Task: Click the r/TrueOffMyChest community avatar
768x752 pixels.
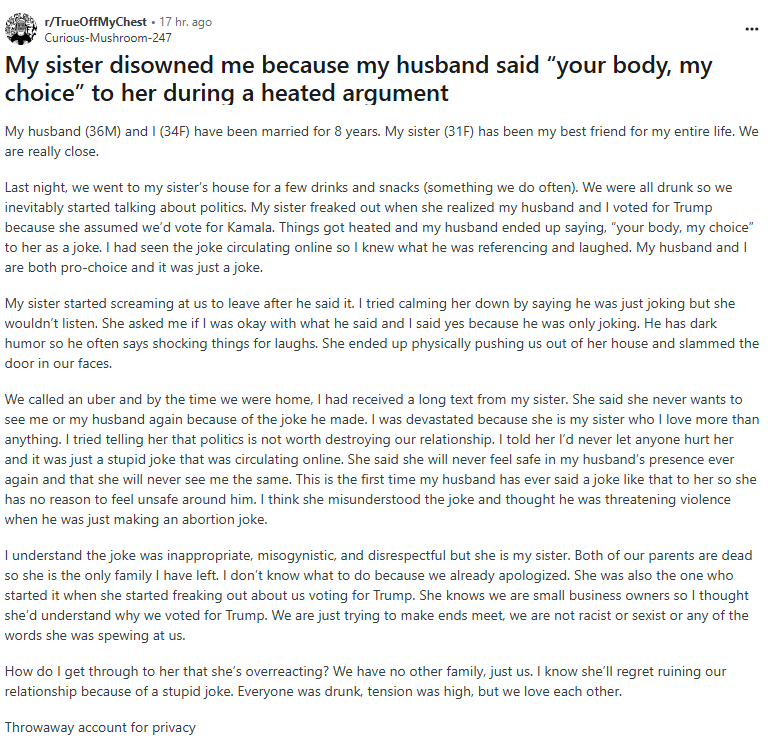Action: (x=21, y=29)
